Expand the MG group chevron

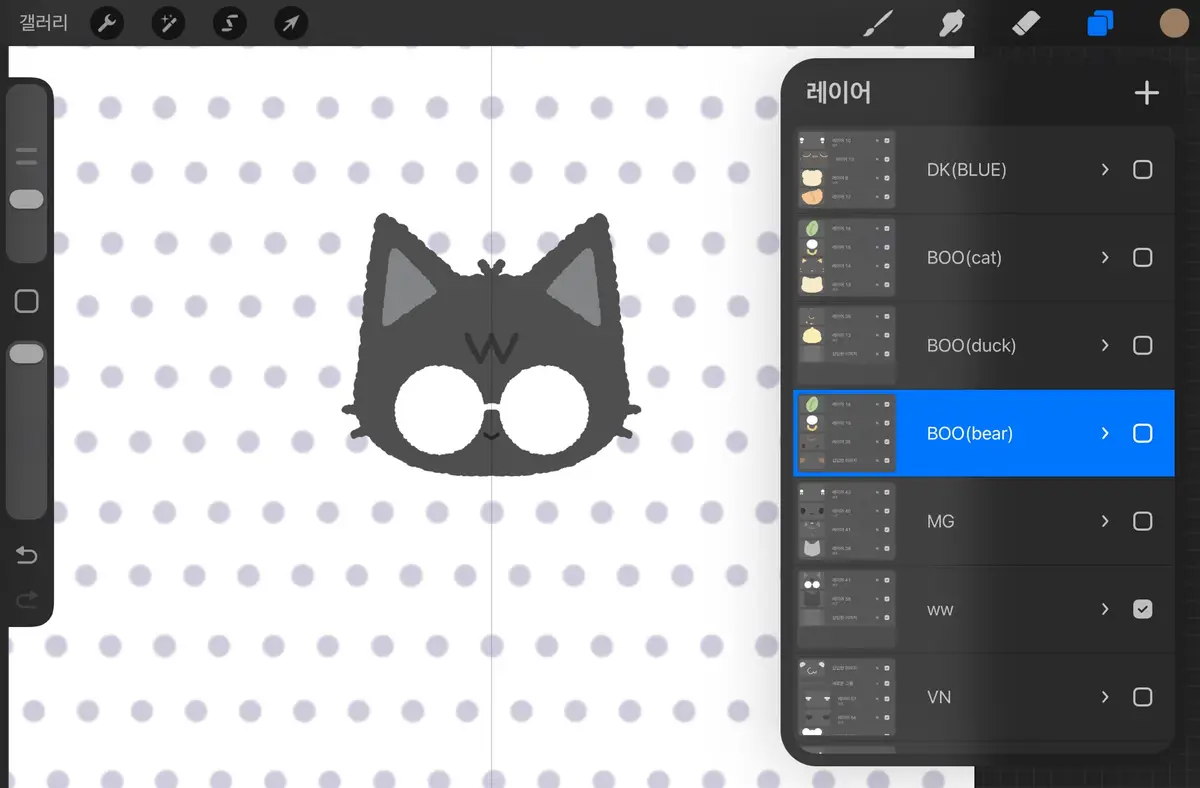click(x=1105, y=521)
